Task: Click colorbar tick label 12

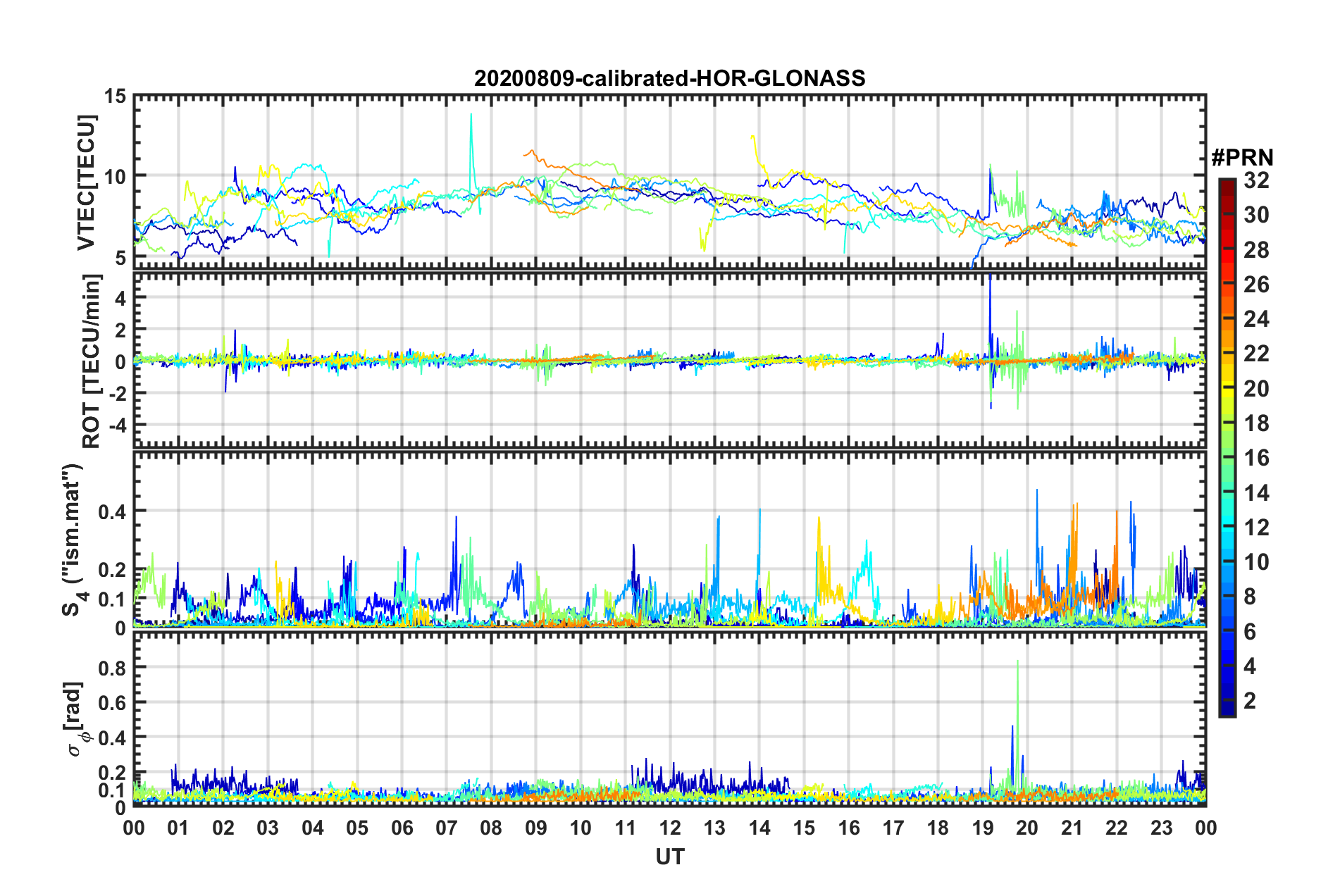Action: click(1256, 528)
